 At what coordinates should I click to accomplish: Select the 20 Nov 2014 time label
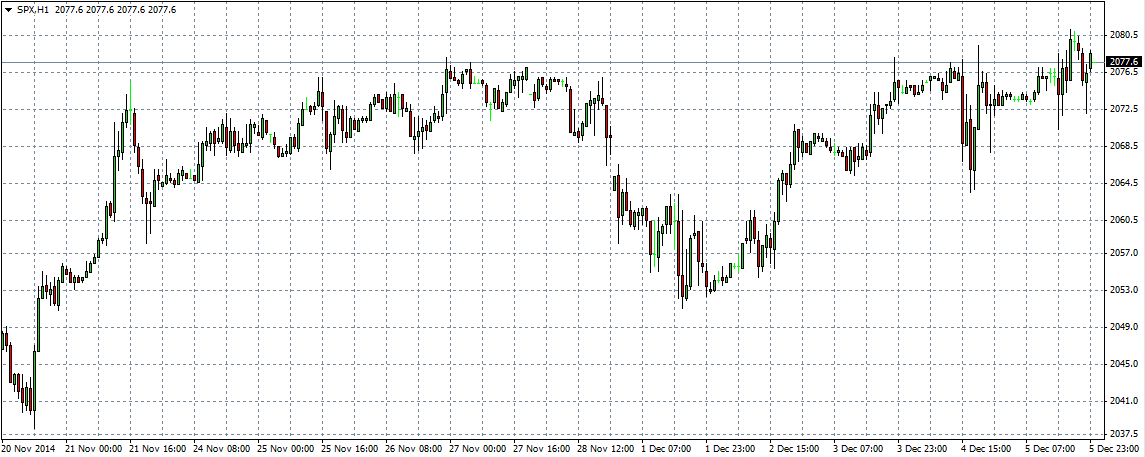(30, 449)
